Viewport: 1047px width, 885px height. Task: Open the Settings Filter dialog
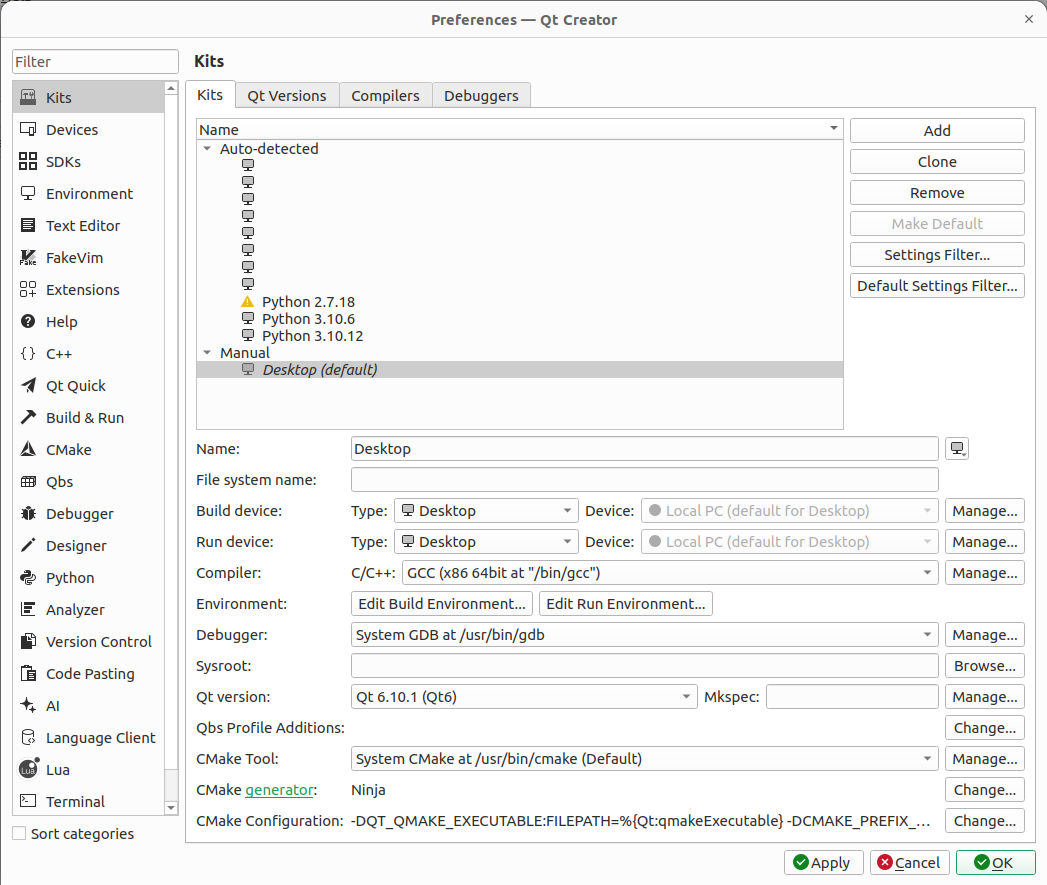click(937, 255)
